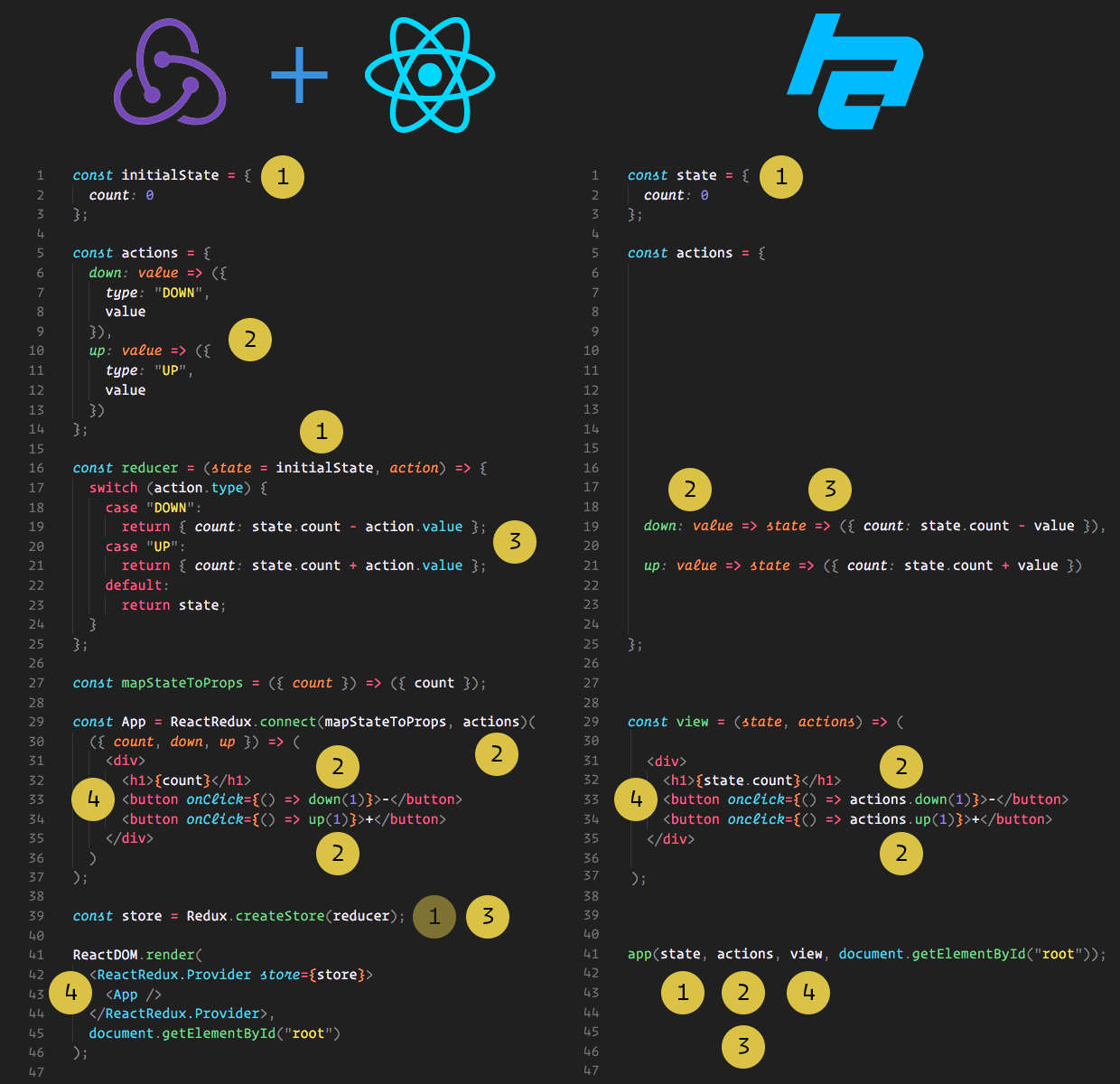Click the blue plus sign between logos
Viewport: 1120px width, 1084px height.
point(299,75)
